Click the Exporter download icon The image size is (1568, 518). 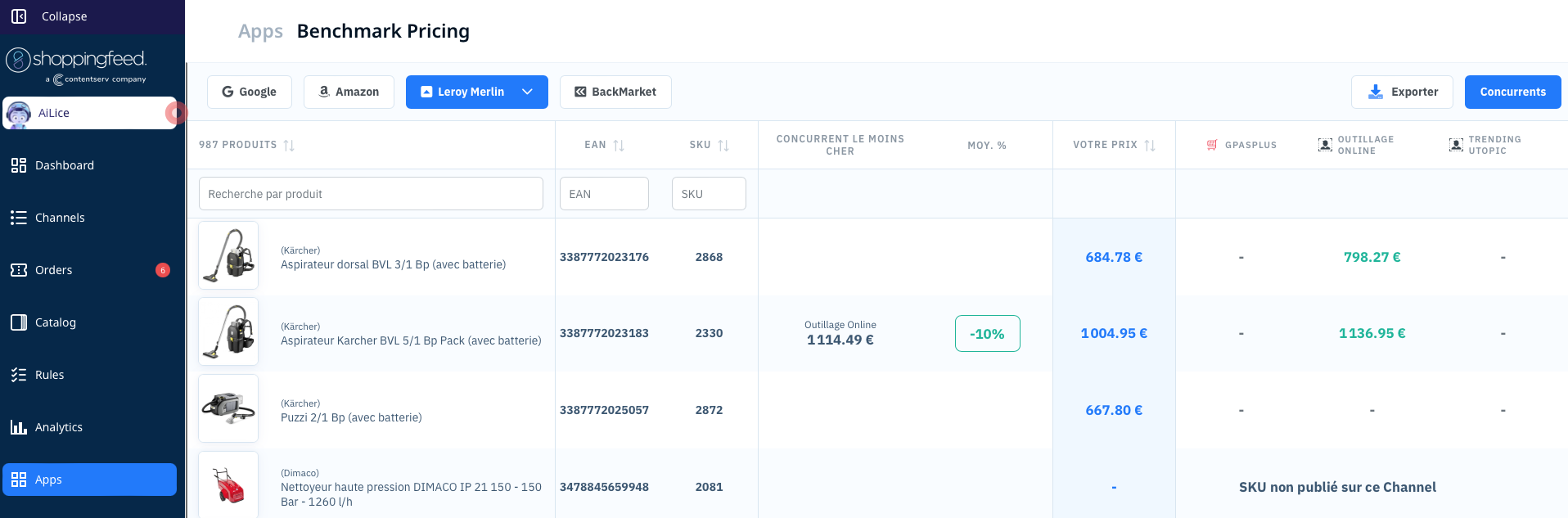(1376, 92)
